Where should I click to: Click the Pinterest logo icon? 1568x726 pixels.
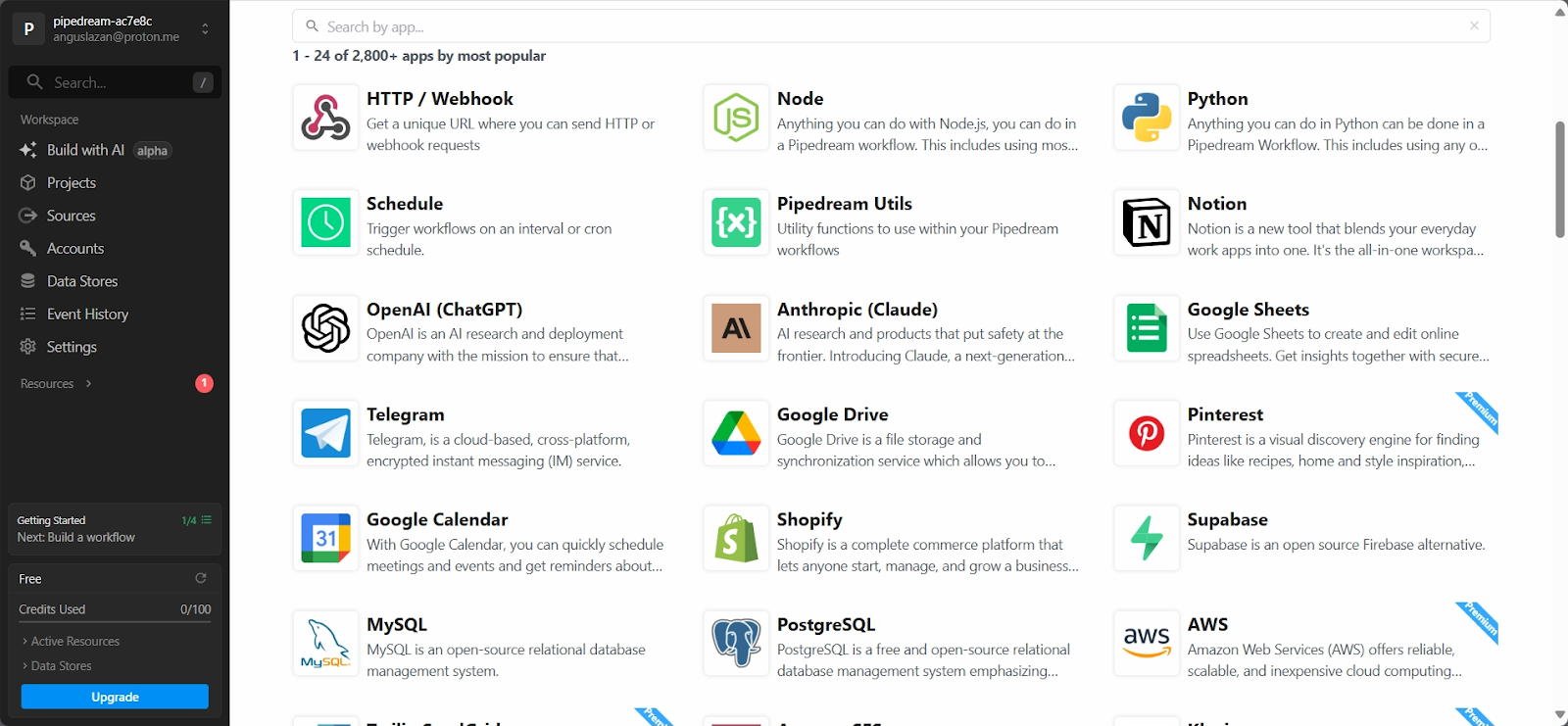1147,433
